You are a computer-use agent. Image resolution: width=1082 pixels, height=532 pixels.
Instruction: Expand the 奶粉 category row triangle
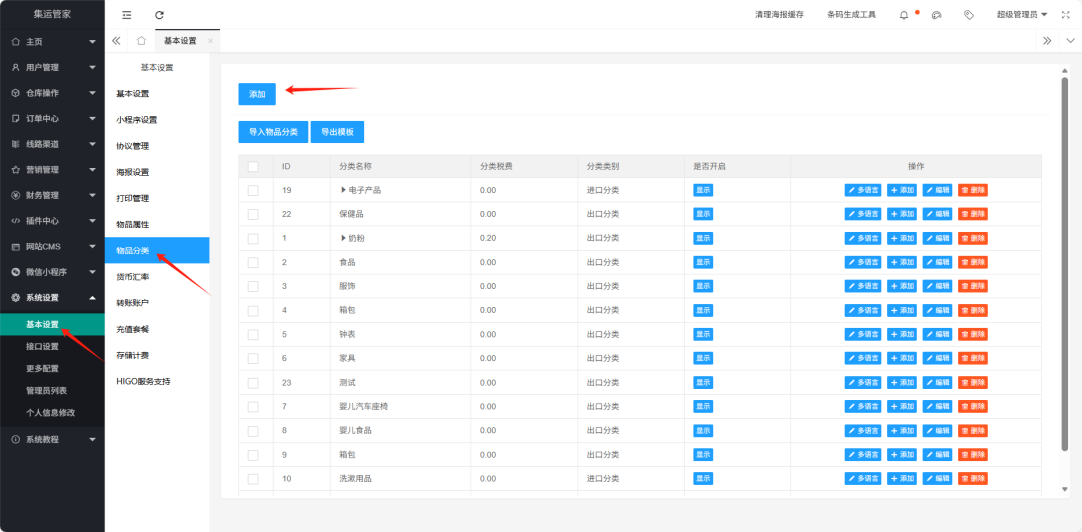coord(343,238)
